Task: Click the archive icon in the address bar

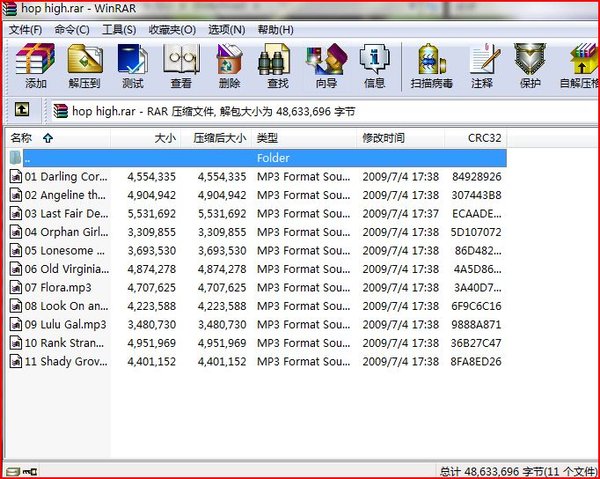Action: click(x=60, y=111)
